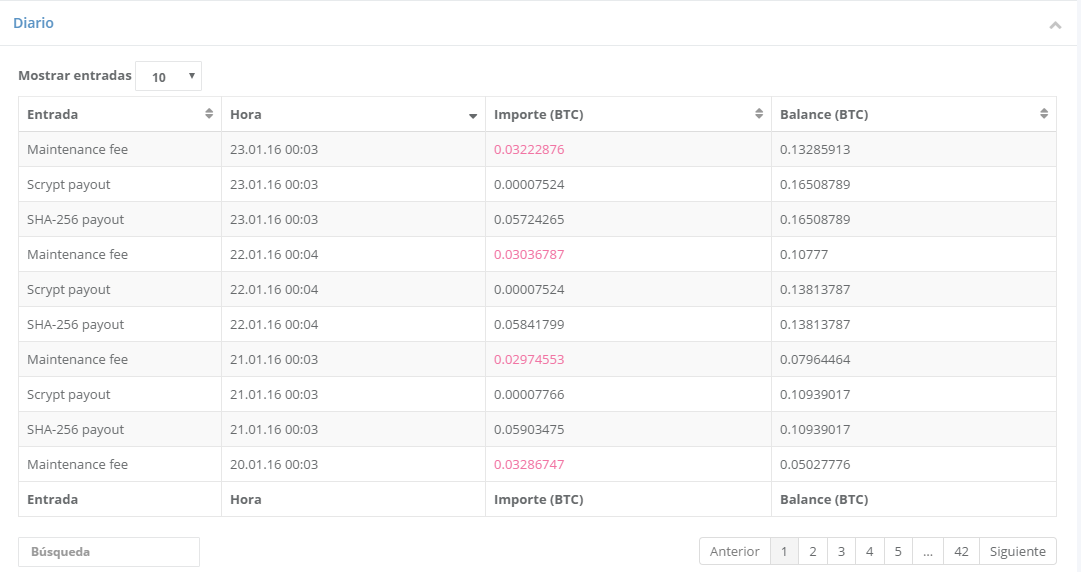Go to page 5
This screenshot has width=1081, height=572.
click(x=898, y=551)
